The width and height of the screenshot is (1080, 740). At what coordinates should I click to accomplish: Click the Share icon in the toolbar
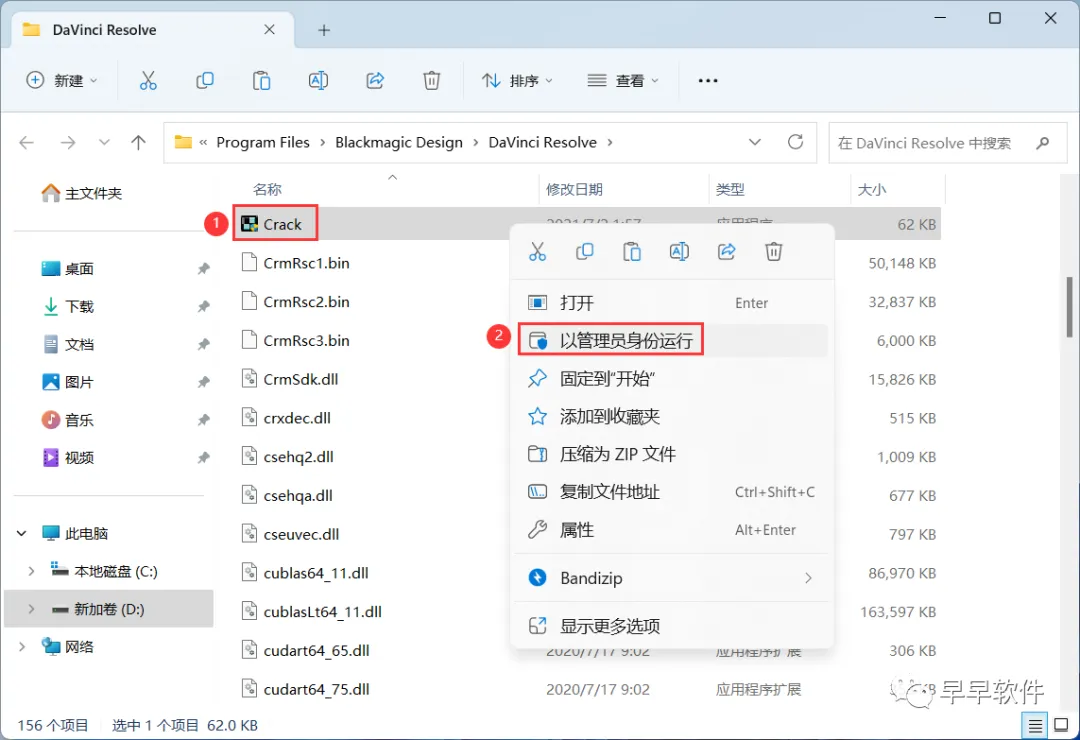pyautogui.click(x=375, y=81)
